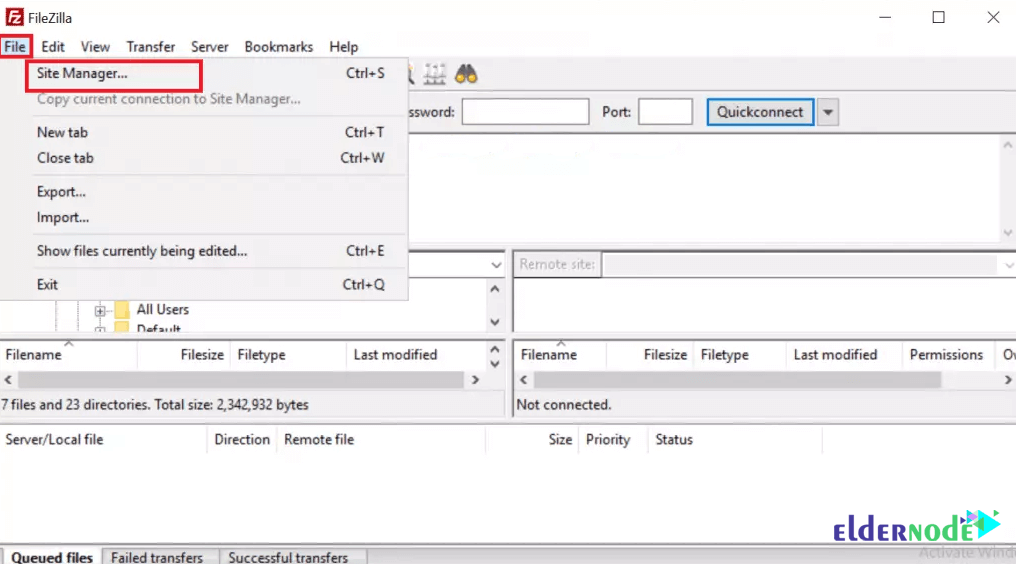Click local list horizontal scrollbar right arrow
Viewport: 1016px width, 564px height.
coord(475,380)
